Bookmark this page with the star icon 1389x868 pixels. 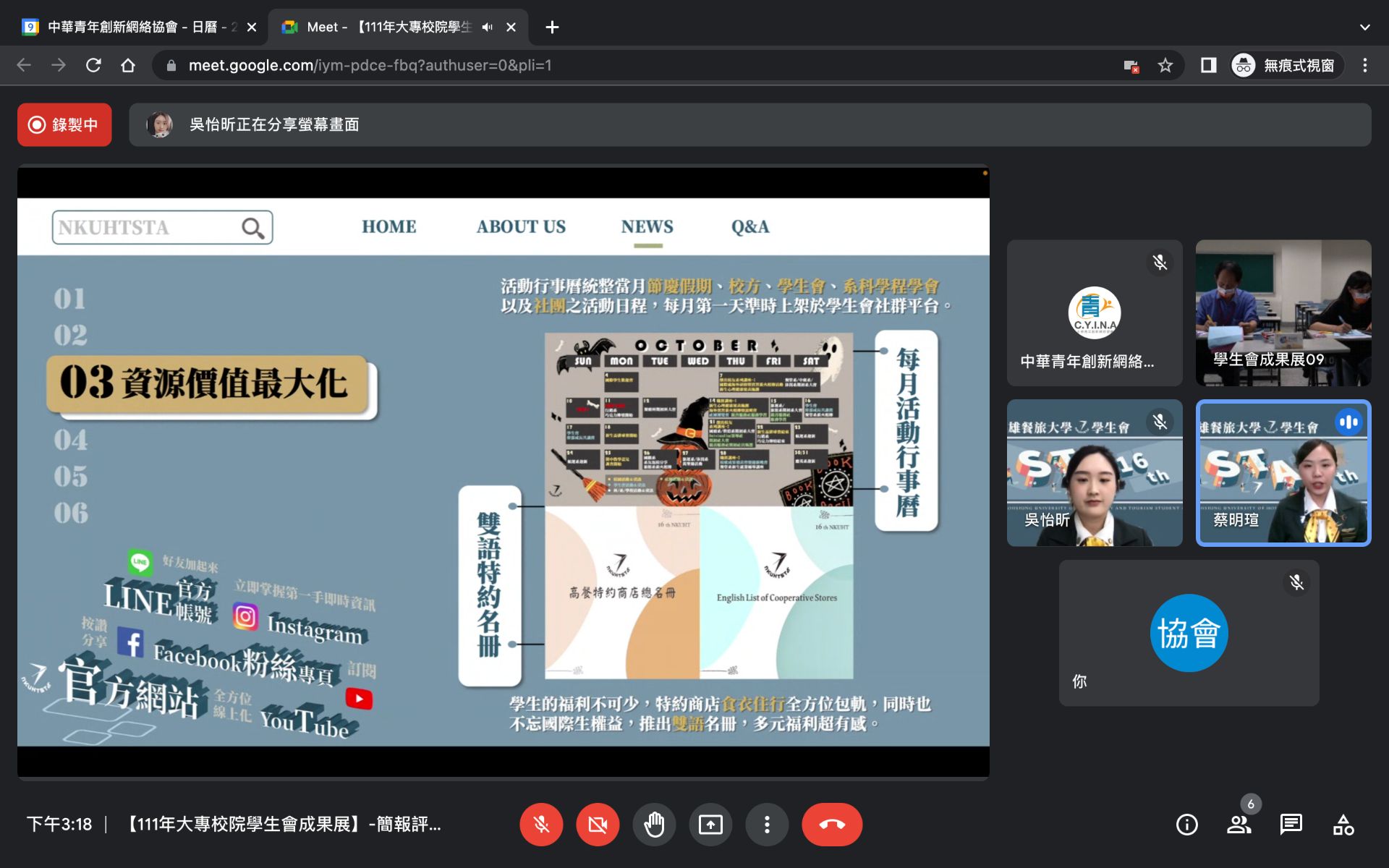[x=1165, y=65]
